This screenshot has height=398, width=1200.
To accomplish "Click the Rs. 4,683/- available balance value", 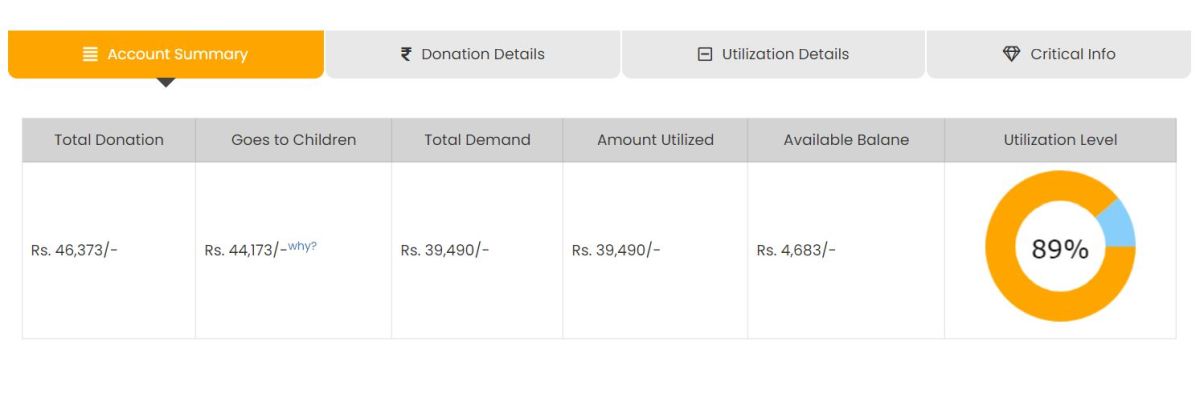I will coord(796,250).
